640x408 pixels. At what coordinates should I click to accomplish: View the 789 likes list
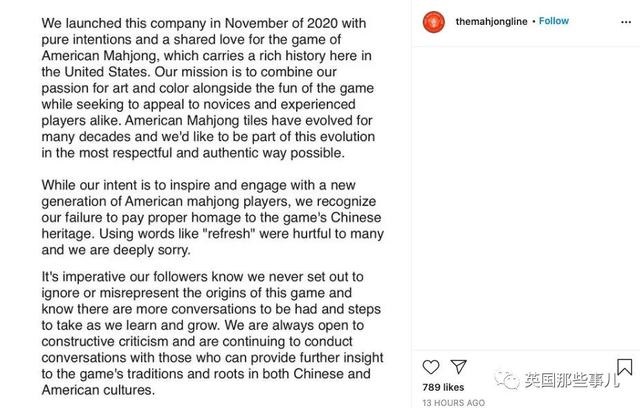445,386
